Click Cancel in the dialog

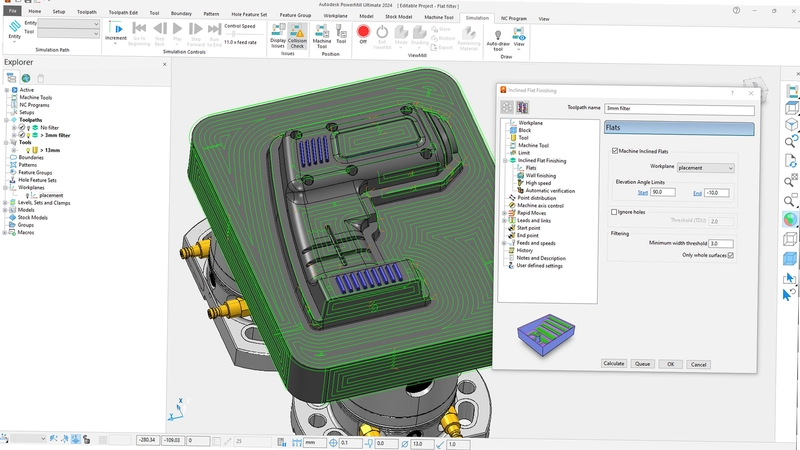click(698, 364)
